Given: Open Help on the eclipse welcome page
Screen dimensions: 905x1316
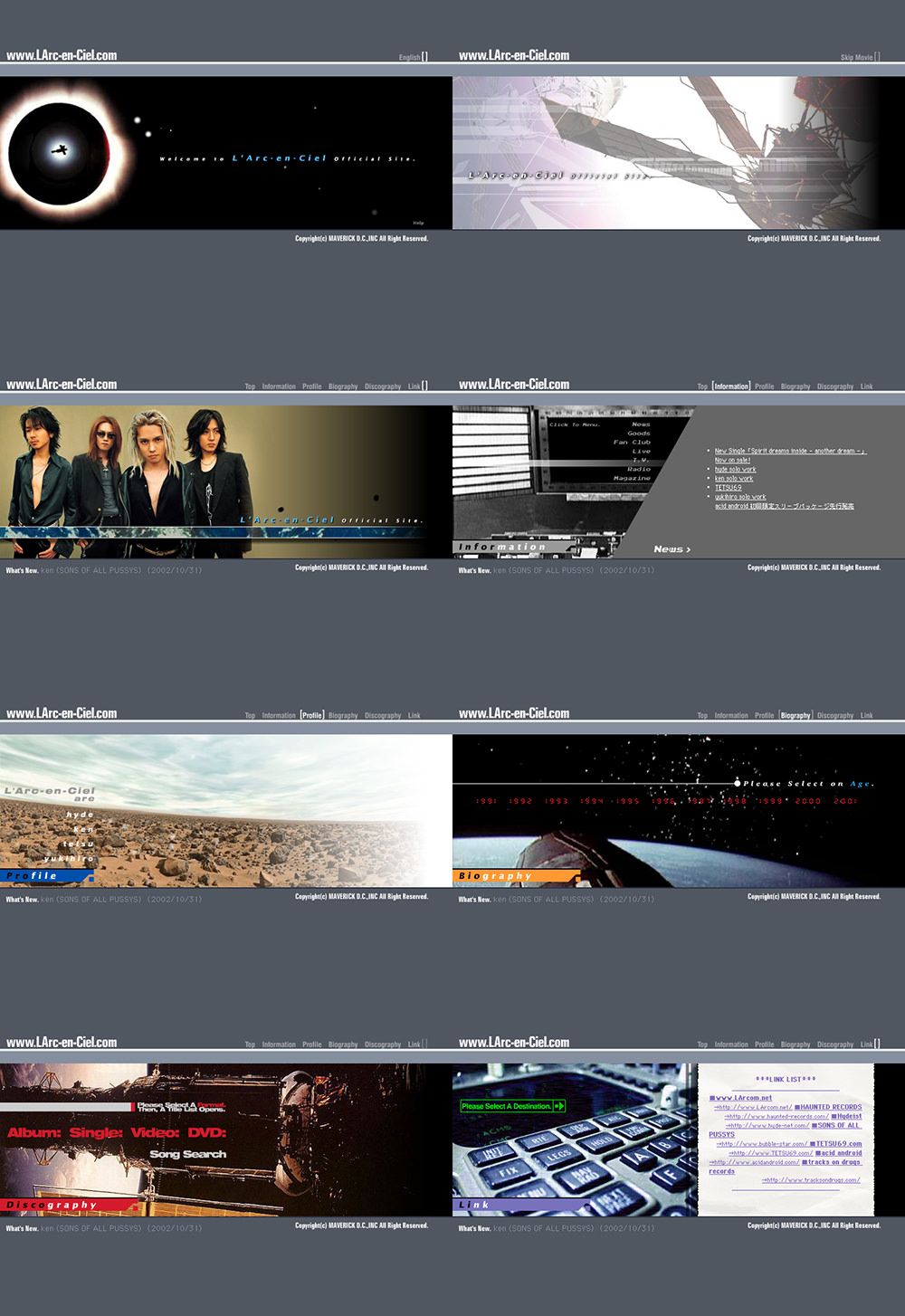Looking at the screenshot, I should tap(418, 223).
